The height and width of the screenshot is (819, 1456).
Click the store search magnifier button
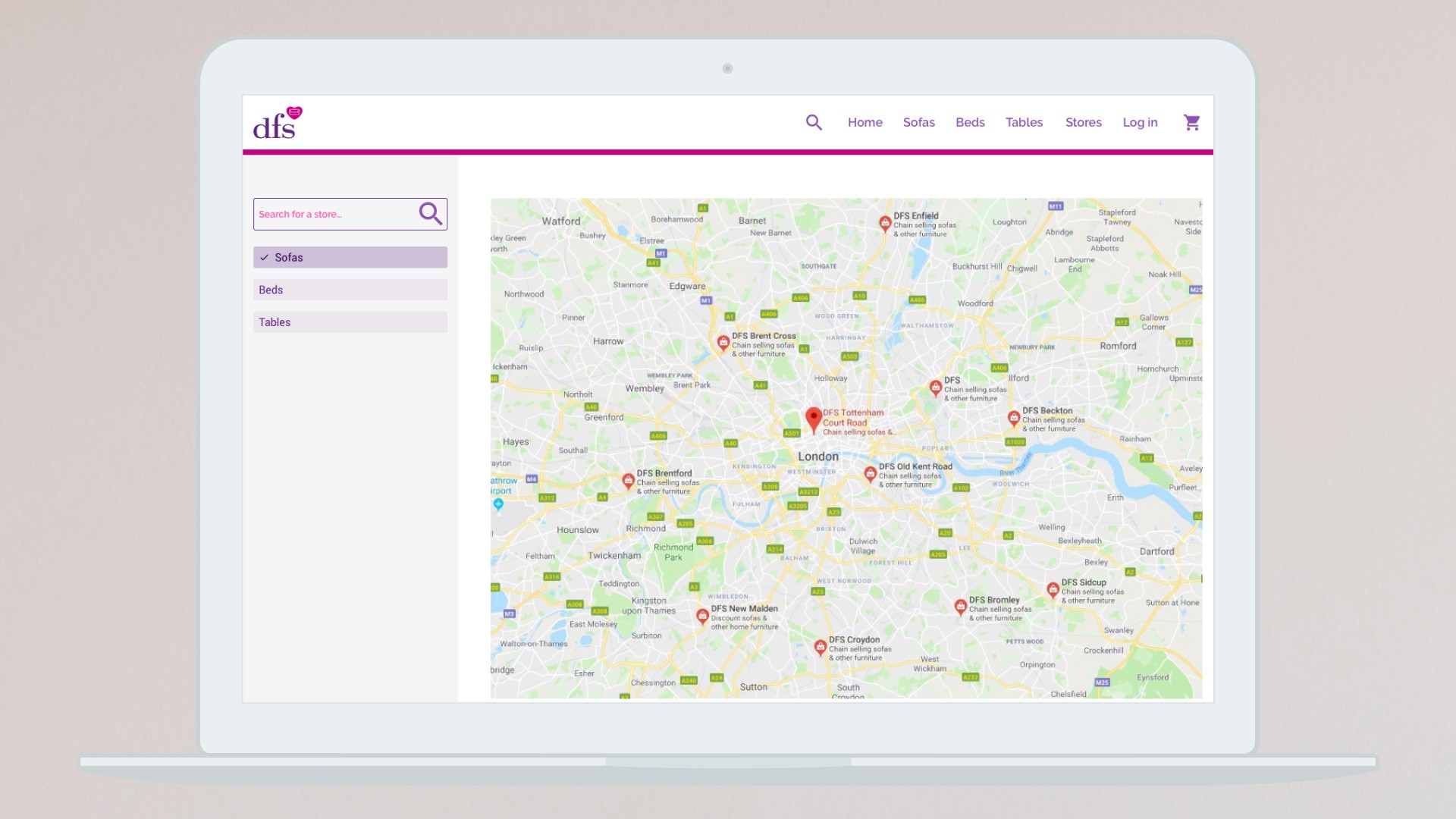click(430, 214)
